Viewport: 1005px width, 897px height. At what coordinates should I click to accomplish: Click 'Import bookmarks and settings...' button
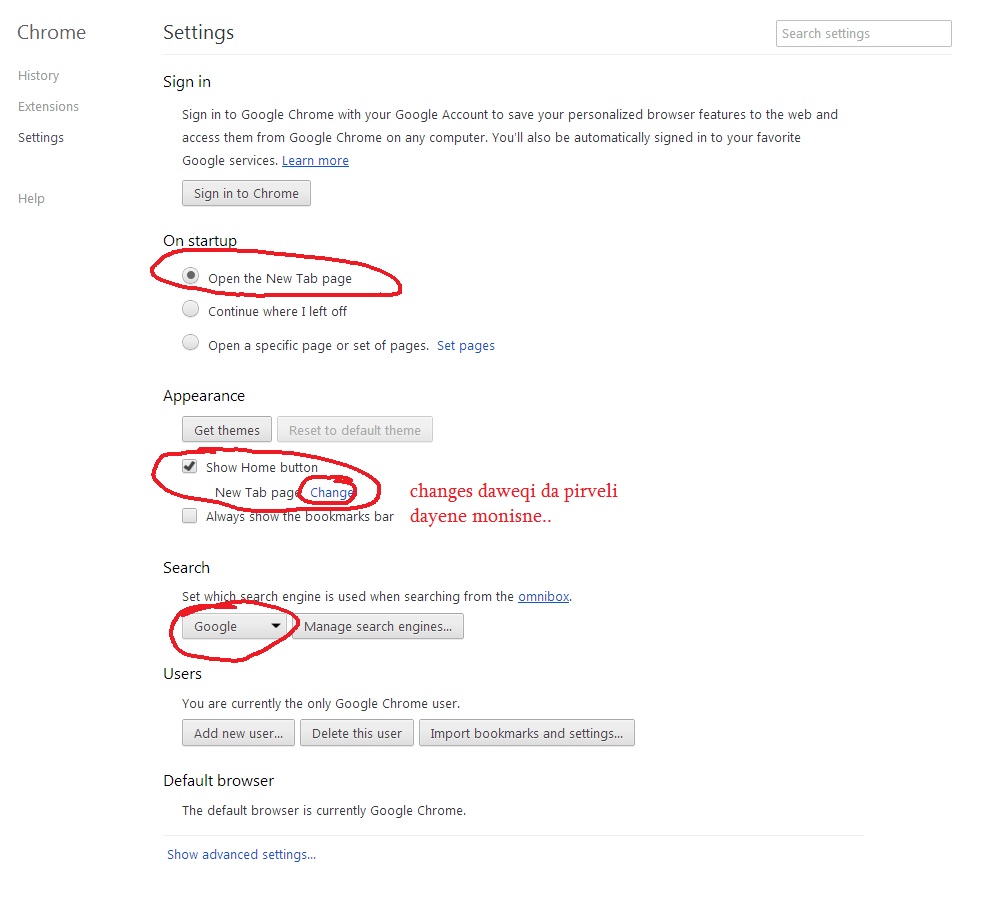pos(527,733)
